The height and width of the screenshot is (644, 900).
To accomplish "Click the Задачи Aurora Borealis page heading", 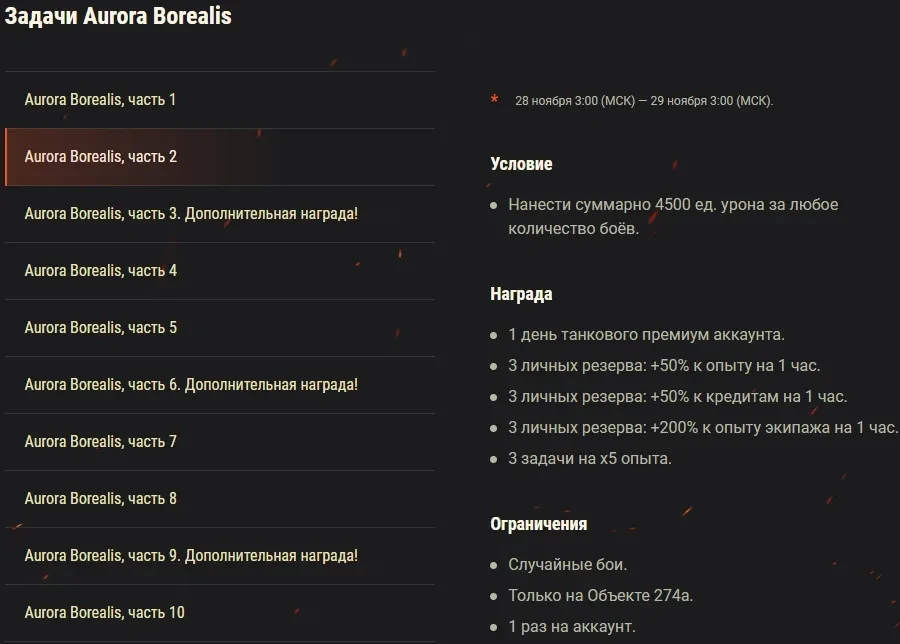I will point(117,18).
